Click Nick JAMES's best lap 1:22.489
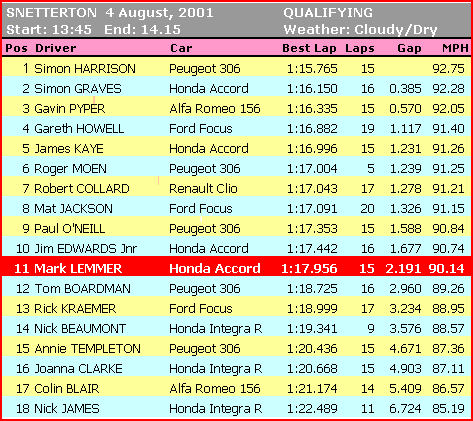Image resolution: width=473 pixels, height=421 pixels. [312, 408]
